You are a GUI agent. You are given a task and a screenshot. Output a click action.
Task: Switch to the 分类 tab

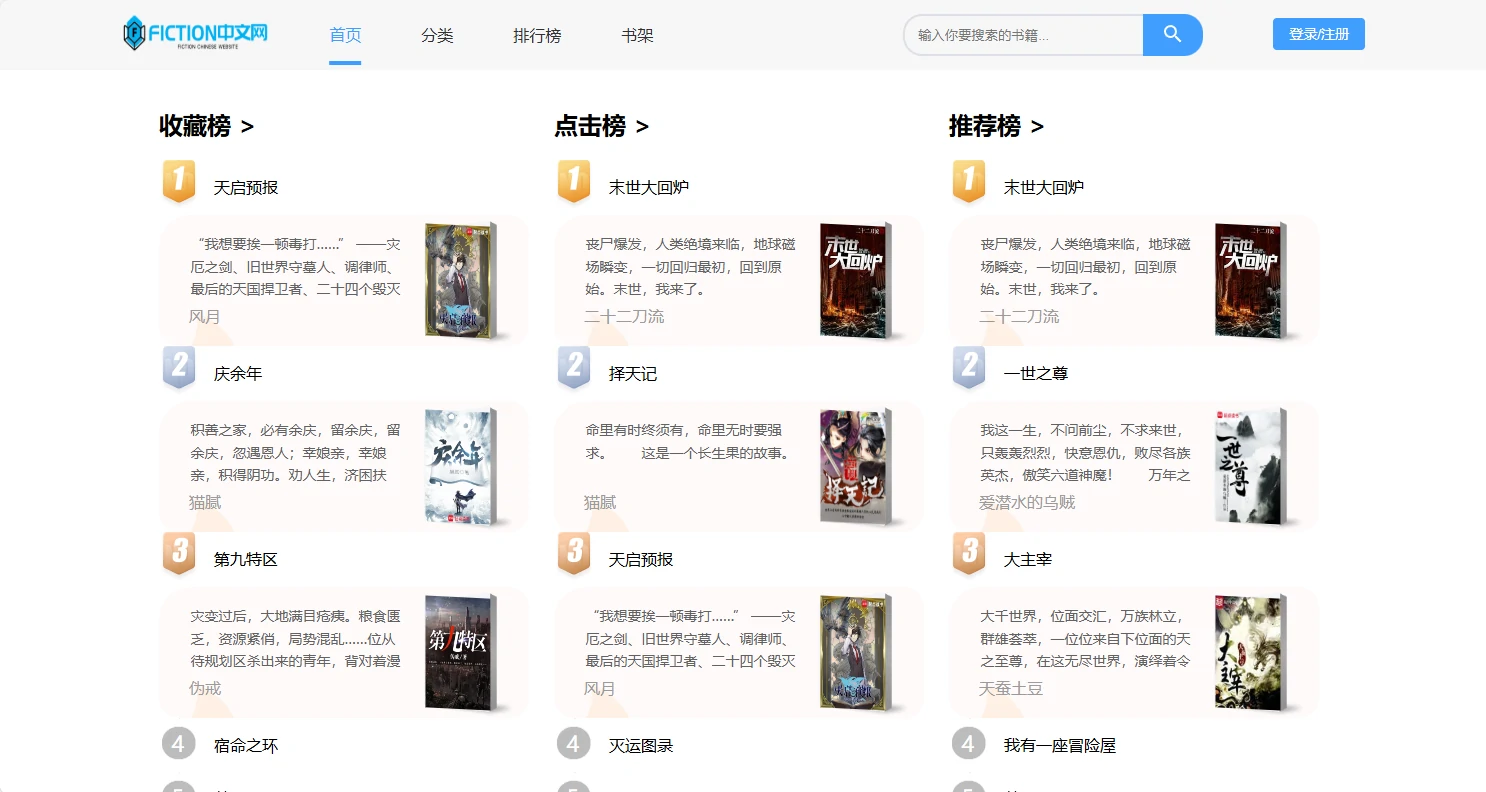pos(437,36)
